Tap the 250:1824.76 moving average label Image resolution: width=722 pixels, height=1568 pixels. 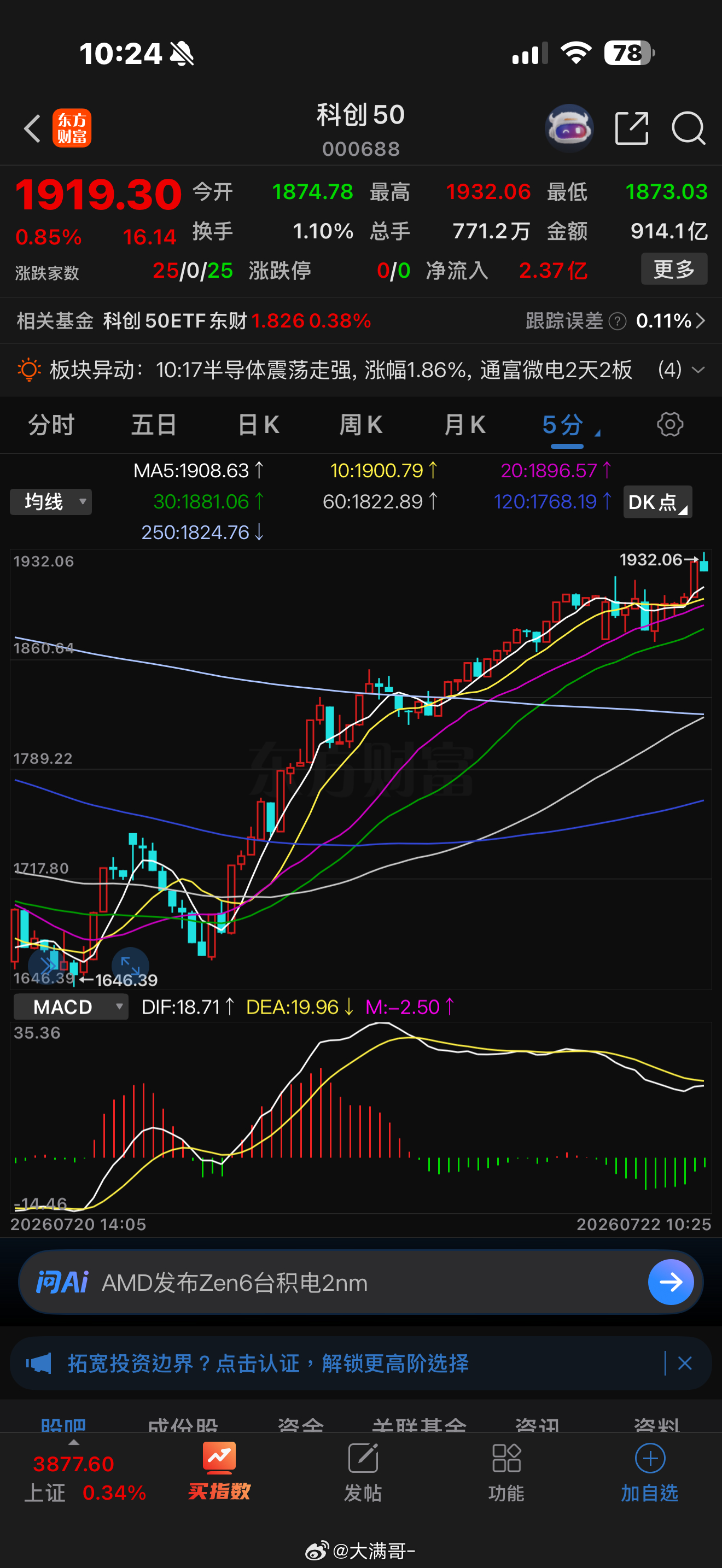pos(202,533)
